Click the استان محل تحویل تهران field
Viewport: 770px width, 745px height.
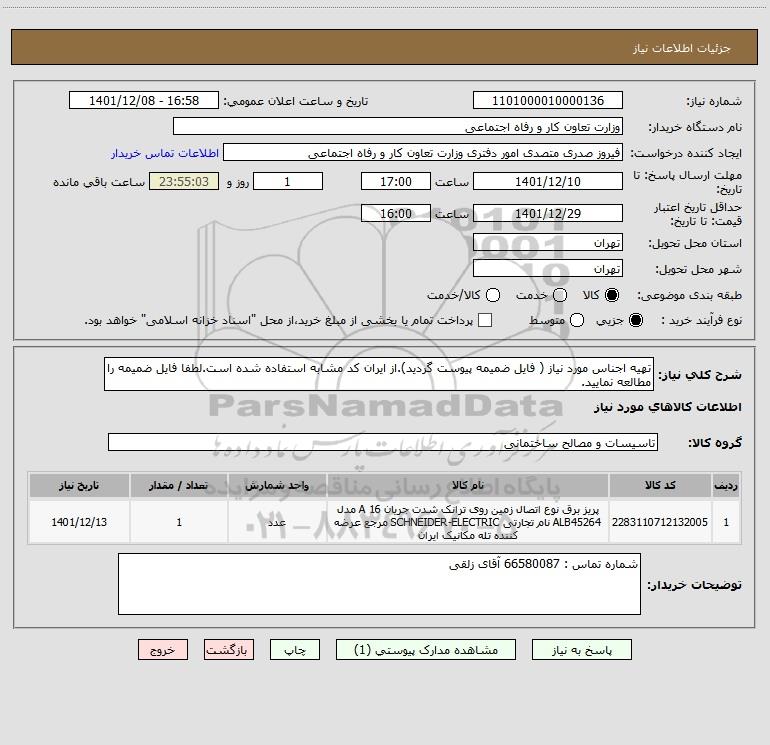548,243
